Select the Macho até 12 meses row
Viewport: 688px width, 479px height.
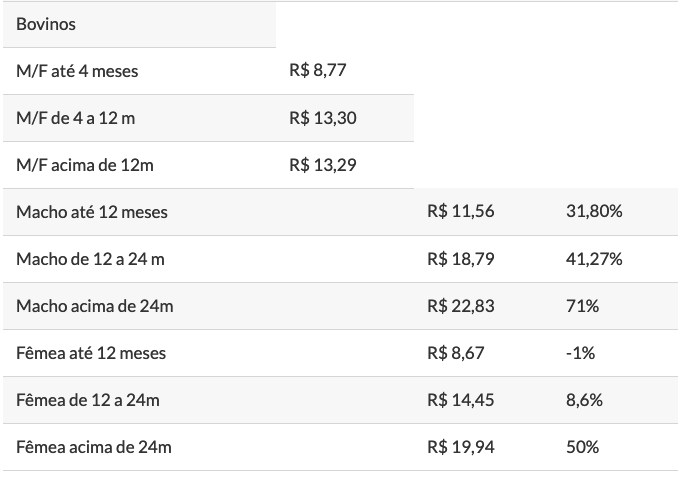click(x=340, y=212)
